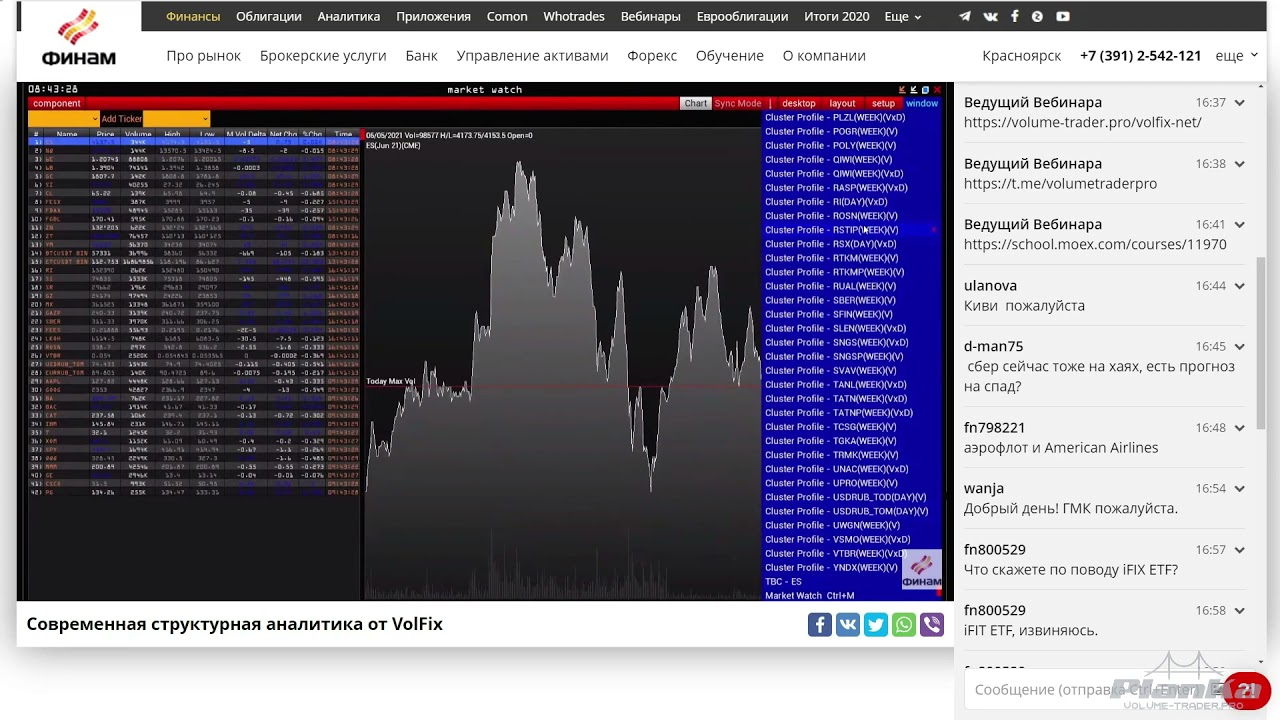This screenshot has height=720, width=1280.
Task: Select Cluster Profile - RSTIP(WEEK)(V) window
Action: pyautogui.click(x=832, y=230)
